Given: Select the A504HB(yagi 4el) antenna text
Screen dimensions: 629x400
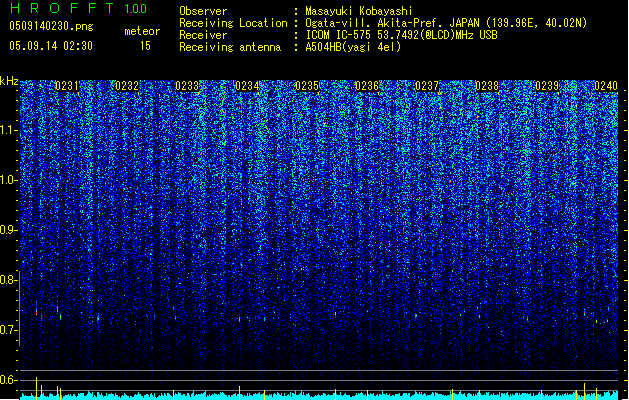Looking at the screenshot, I should 353,47.
